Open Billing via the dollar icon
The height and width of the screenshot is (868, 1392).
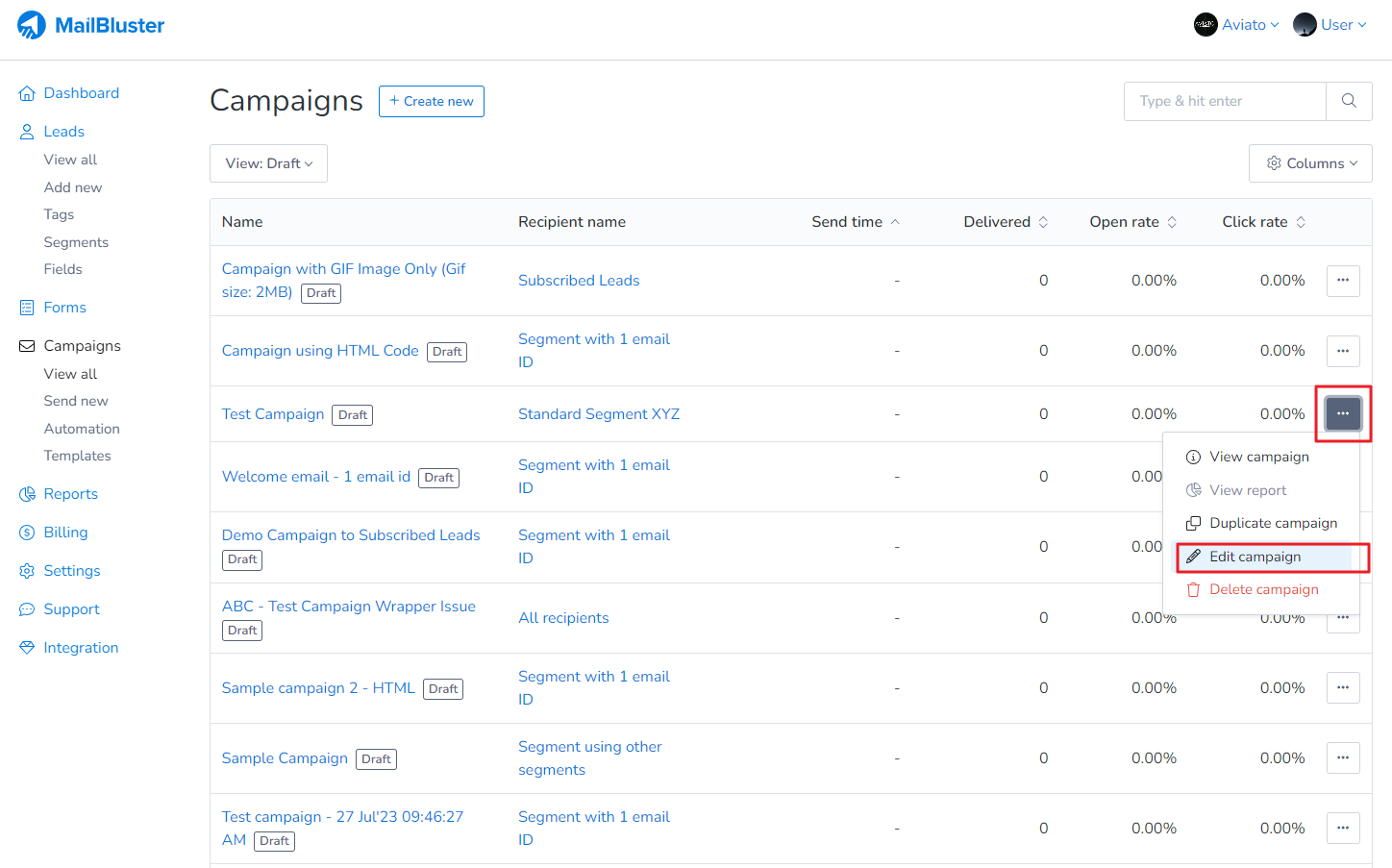[x=27, y=533]
